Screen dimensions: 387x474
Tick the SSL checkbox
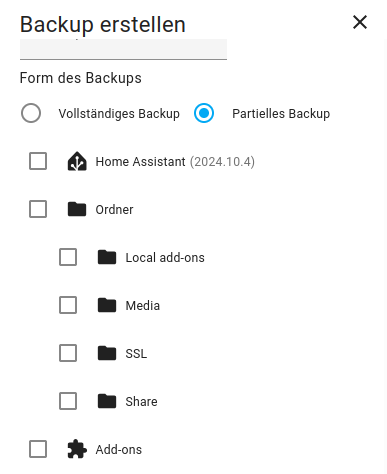[68, 353]
